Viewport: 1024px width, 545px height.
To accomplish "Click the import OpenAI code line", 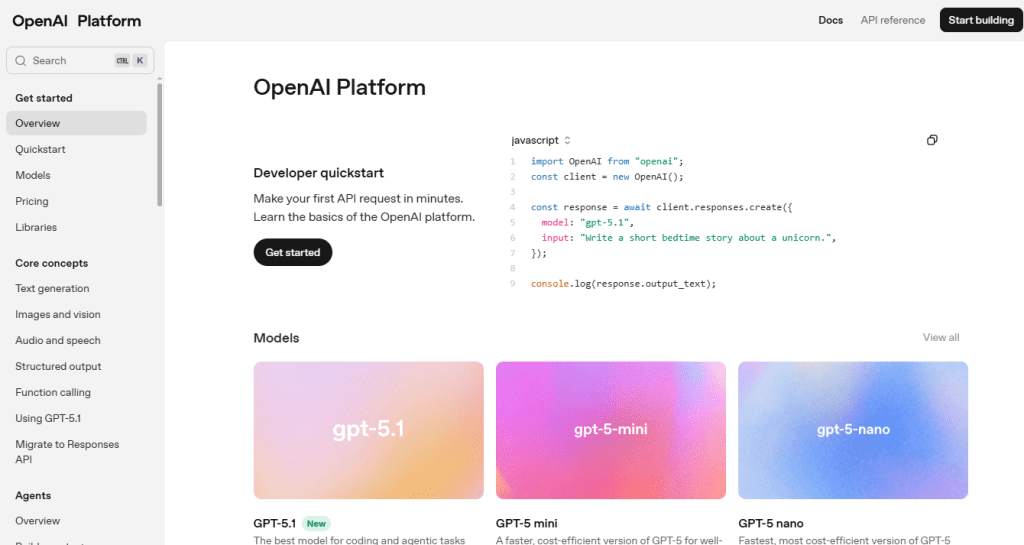I will (607, 161).
